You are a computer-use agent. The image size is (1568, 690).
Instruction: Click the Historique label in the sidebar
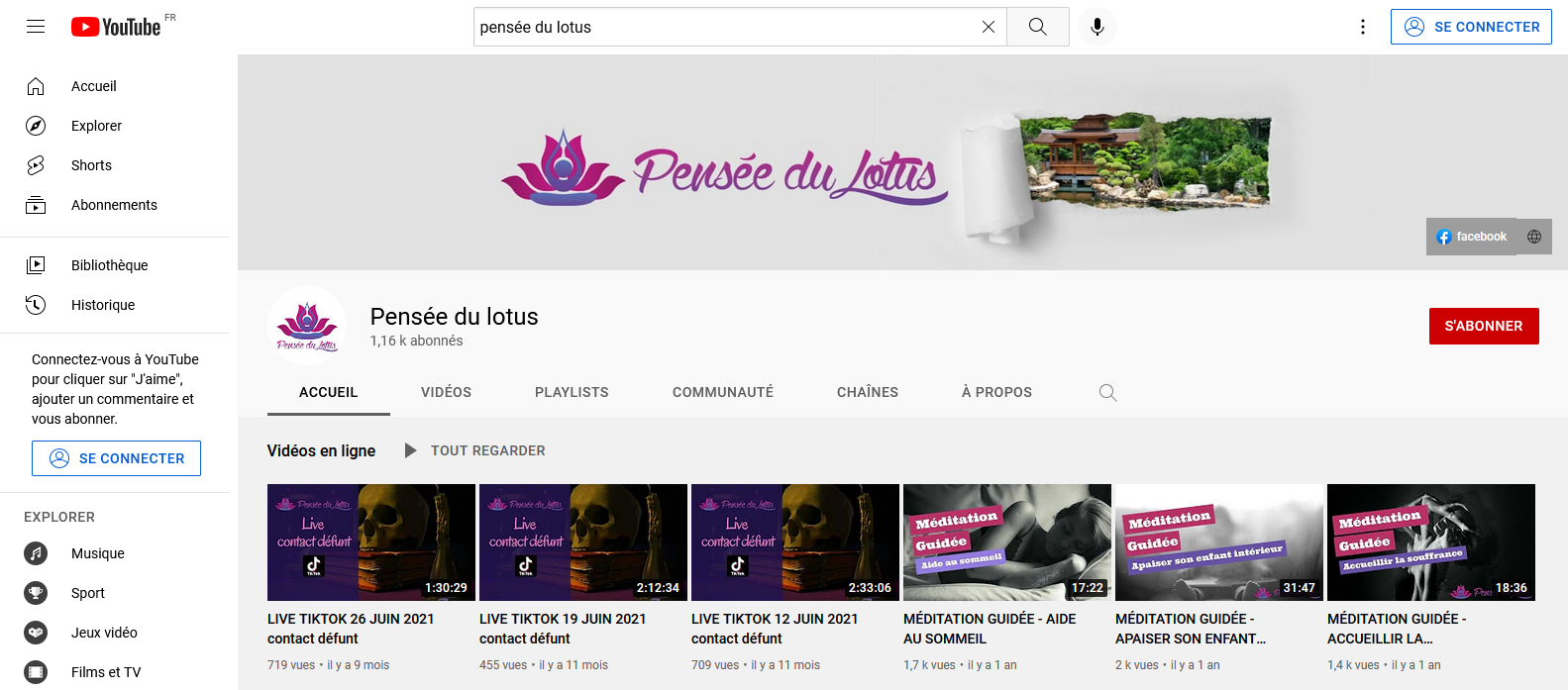pyautogui.click(x=103, y=305)
